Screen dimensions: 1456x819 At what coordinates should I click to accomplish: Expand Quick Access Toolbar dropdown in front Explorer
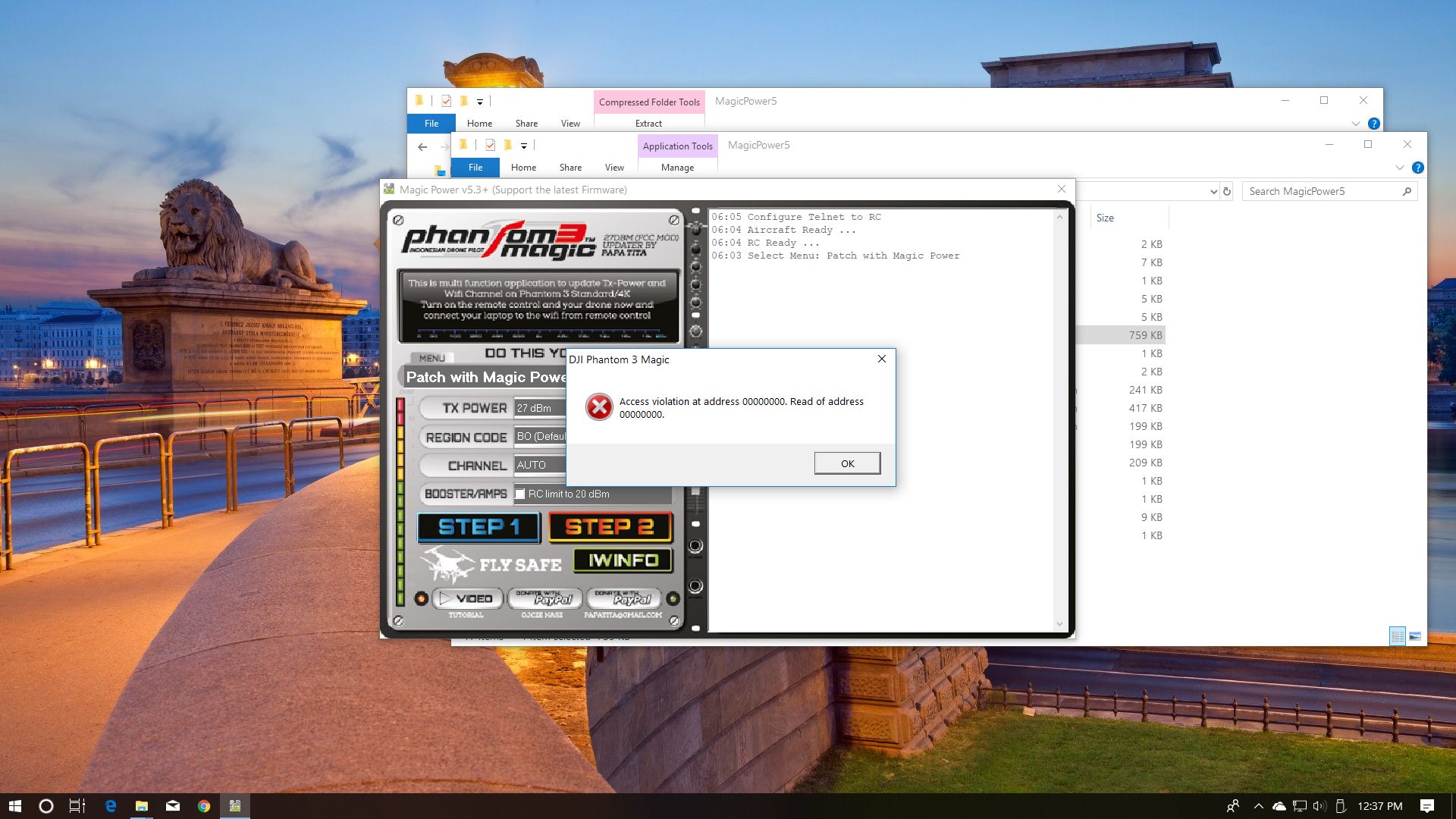point(524,146)
